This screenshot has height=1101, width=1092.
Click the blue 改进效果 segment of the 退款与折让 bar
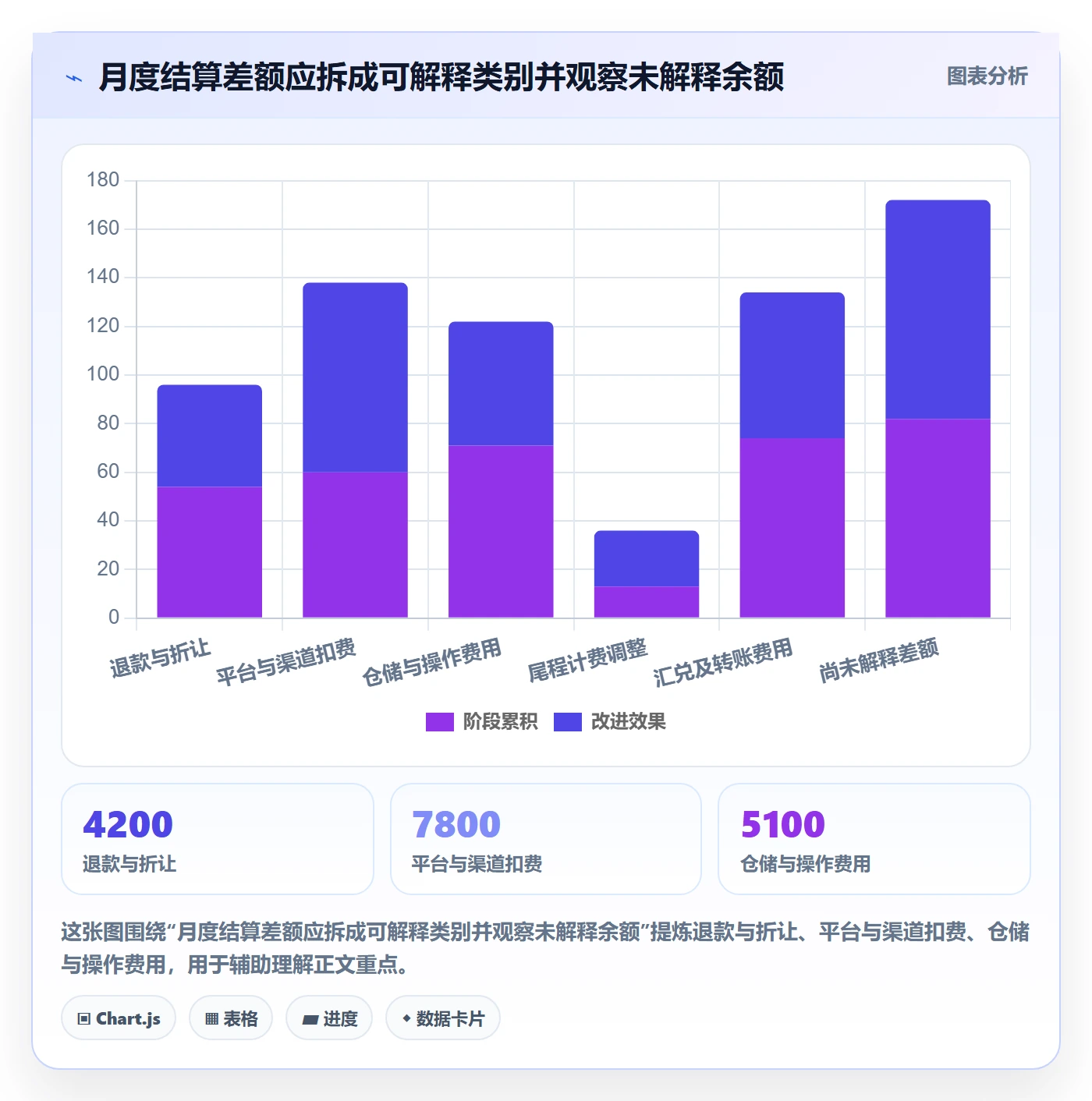(210, 436)
